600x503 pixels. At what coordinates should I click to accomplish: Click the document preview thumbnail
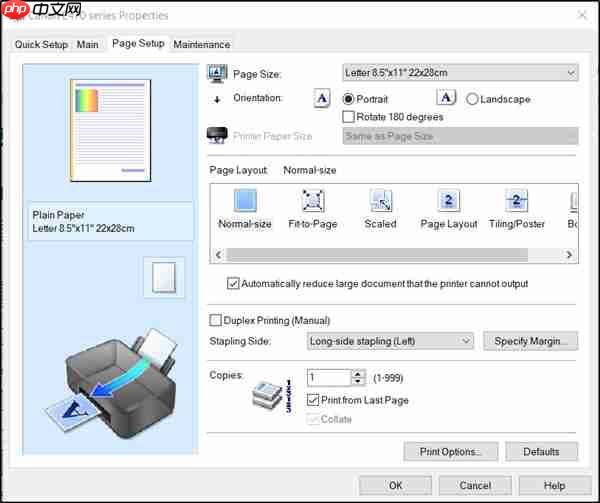pos(110,130)
